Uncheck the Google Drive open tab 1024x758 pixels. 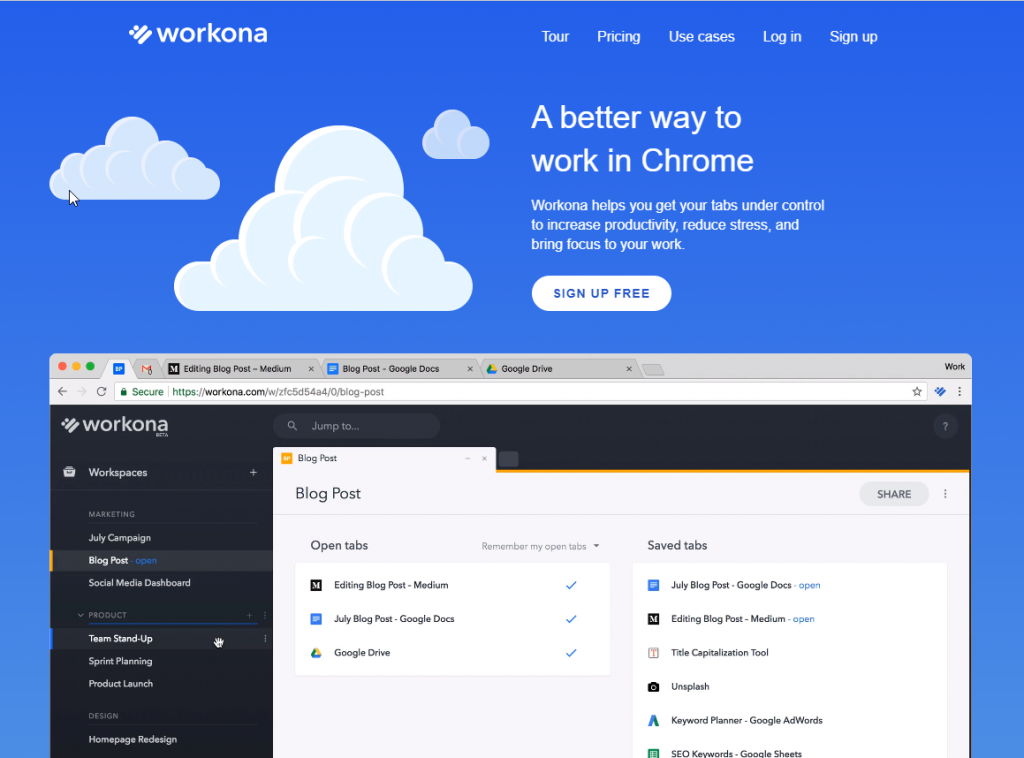pyautogui.click(x=571, y=652)
